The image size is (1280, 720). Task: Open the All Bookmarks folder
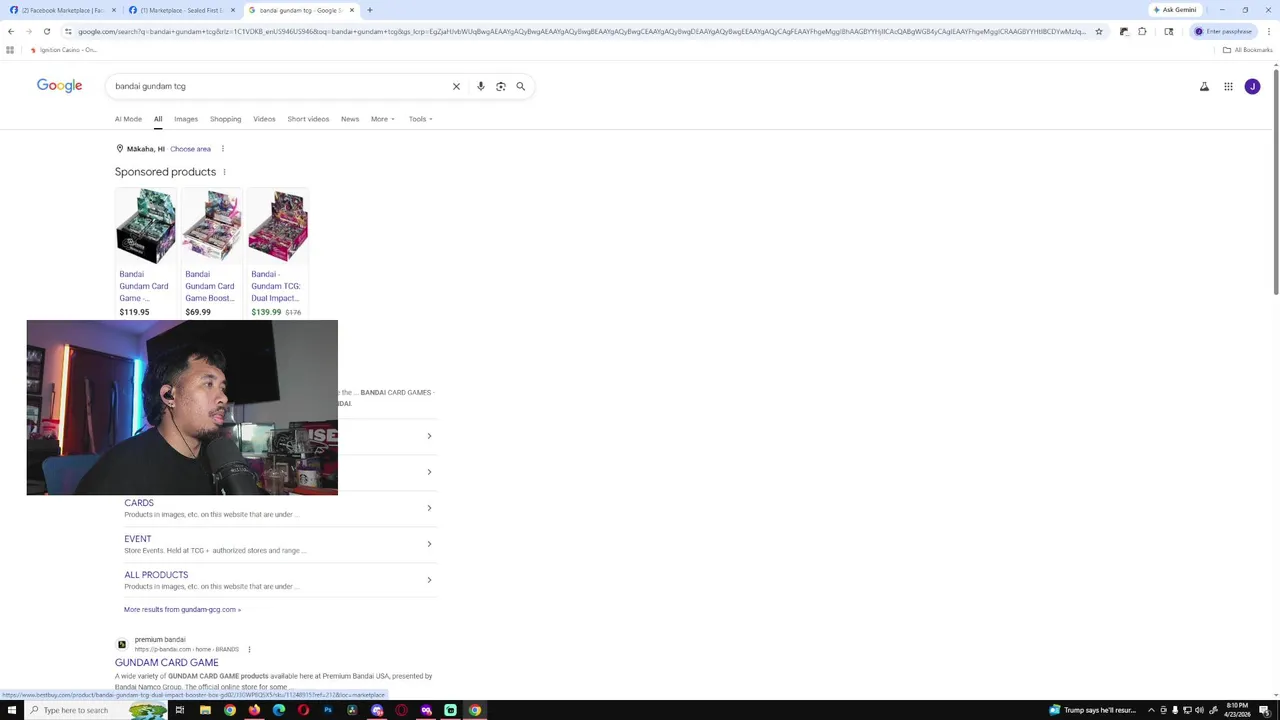coord(1247,50)
